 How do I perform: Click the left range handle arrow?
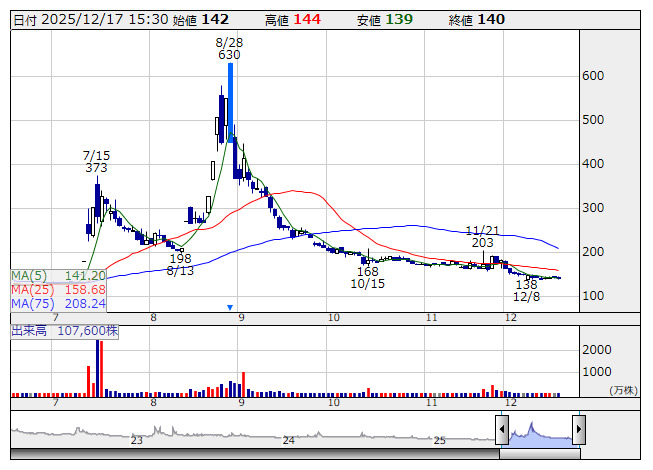(x=502, y=430)
